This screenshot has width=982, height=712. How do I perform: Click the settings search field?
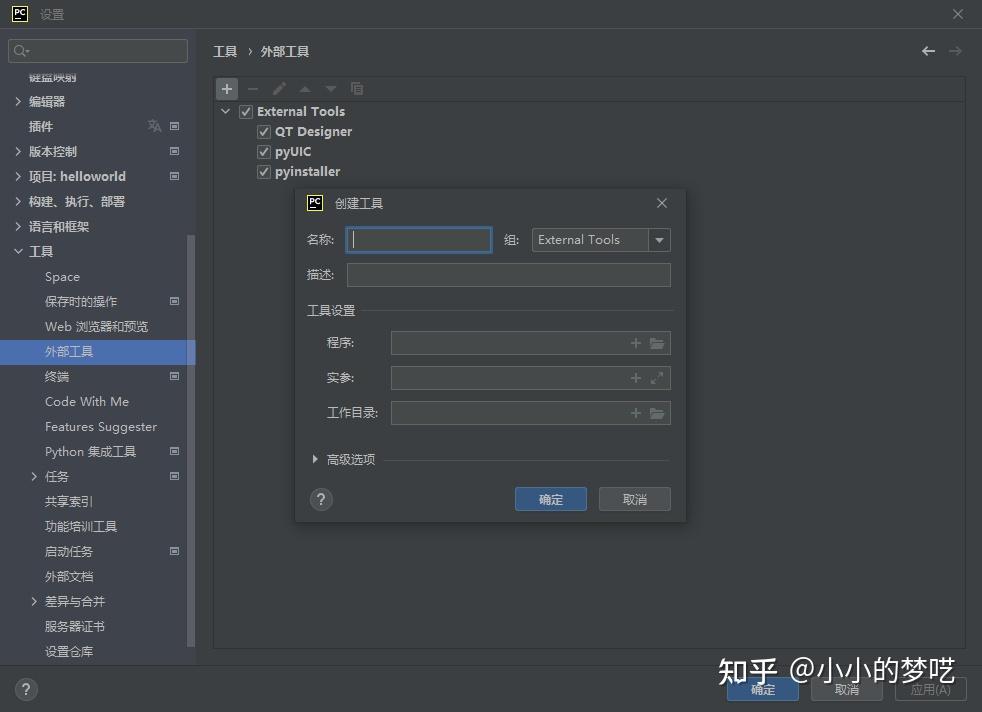coord(98,51)
